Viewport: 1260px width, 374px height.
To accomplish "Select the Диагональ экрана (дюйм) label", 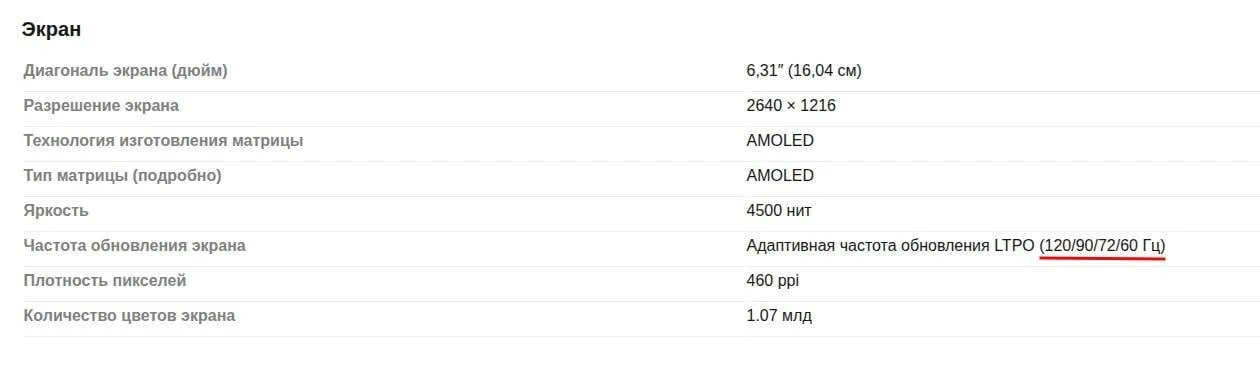I will [x=126, y=71].
